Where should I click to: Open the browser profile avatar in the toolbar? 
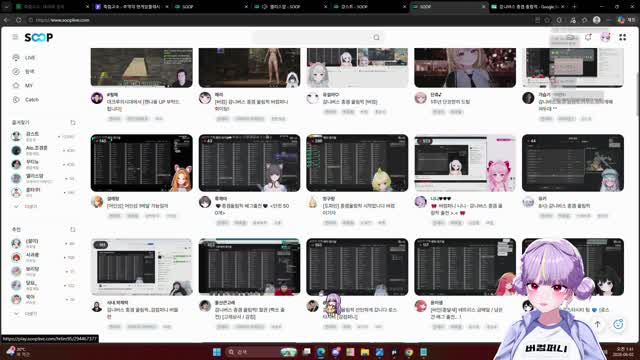coord(596,20)
